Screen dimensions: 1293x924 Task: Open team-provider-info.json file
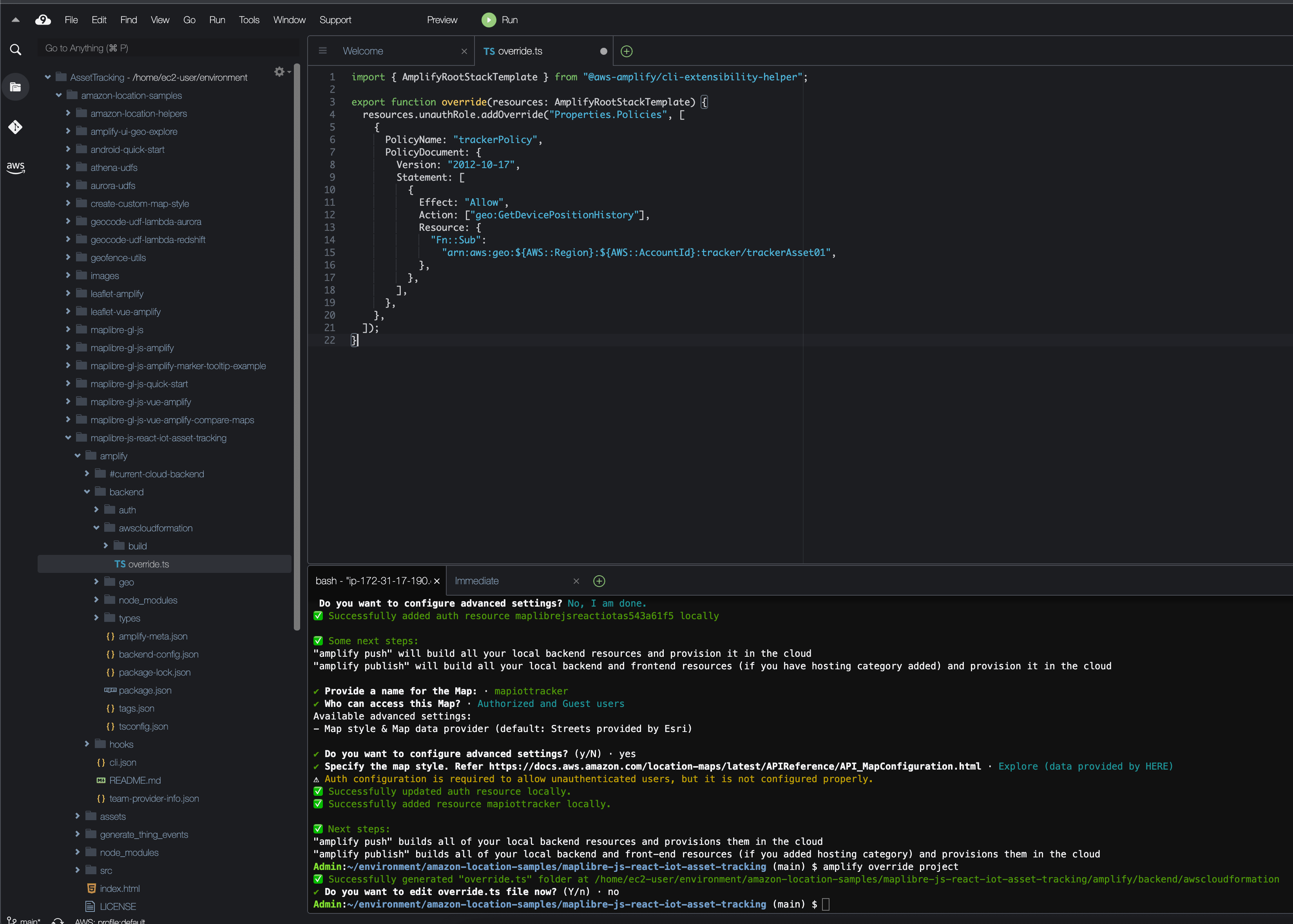point(154,799)
